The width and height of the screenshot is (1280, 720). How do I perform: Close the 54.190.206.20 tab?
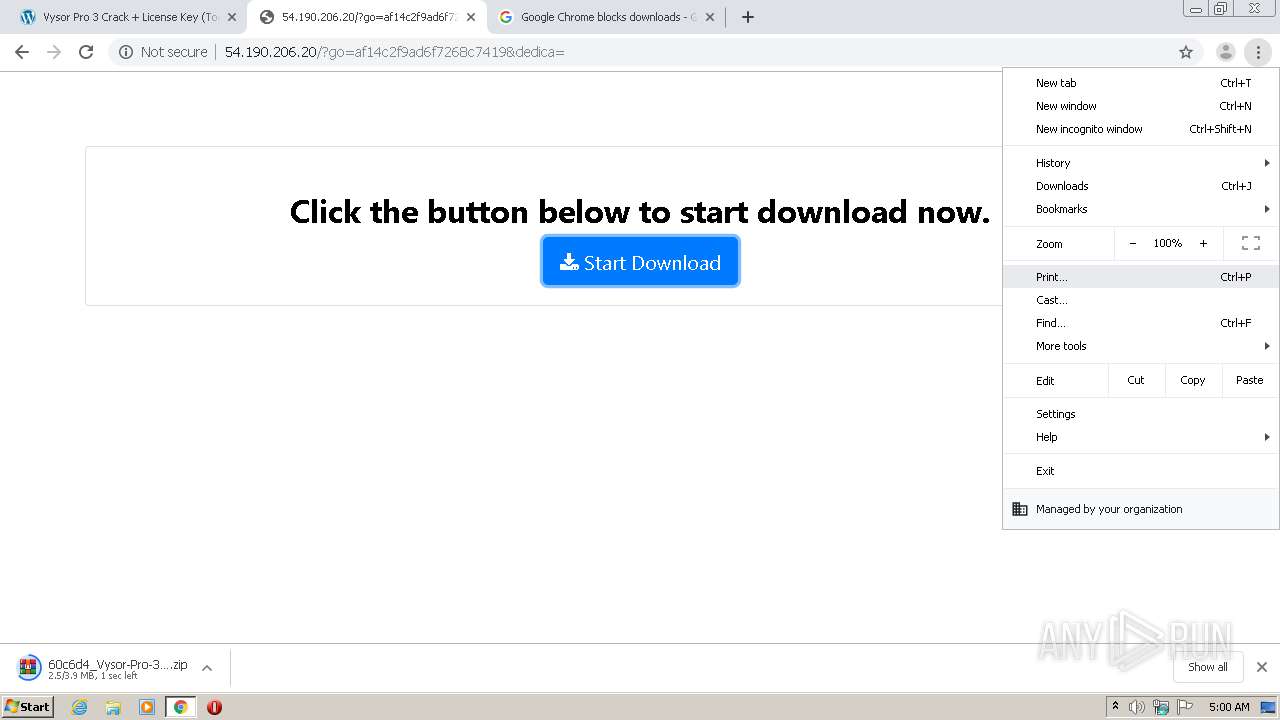pos(470,17)
